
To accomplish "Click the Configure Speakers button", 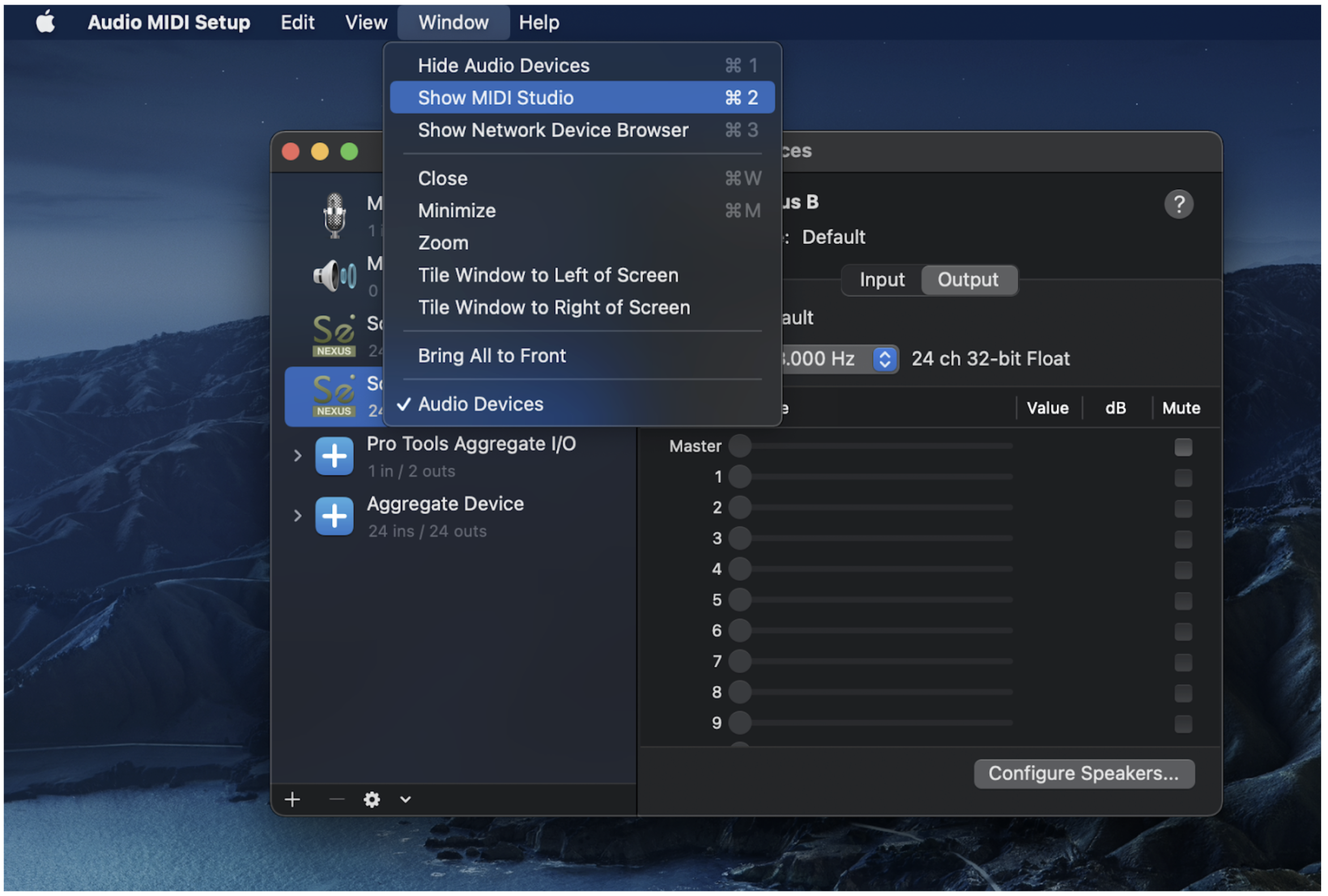I will pos(1083,773).
